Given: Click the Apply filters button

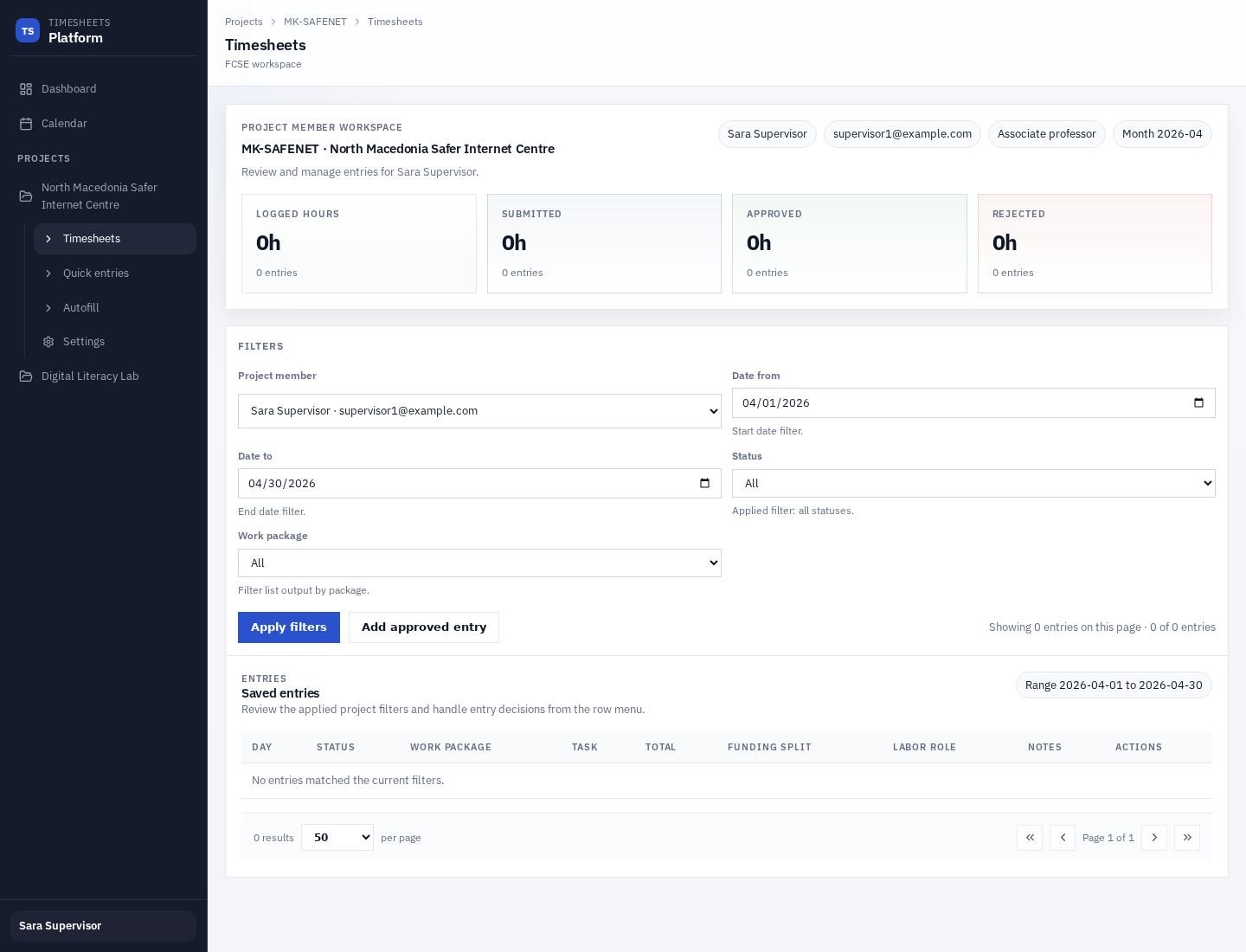Looking at the screenshot, I should pyautogui.click(x=289, y=627).
